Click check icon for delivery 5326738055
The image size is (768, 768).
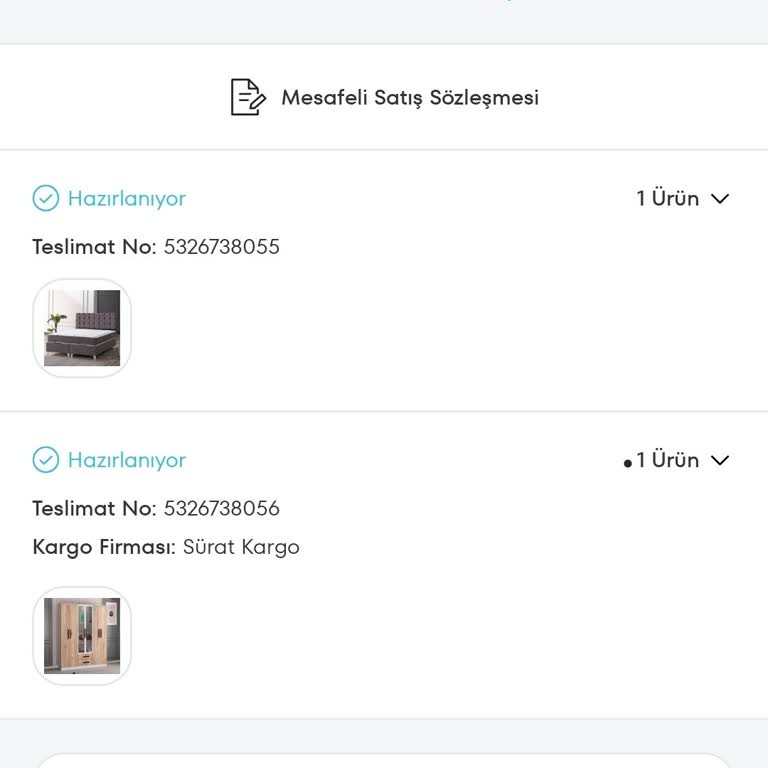tap(46, 198)
